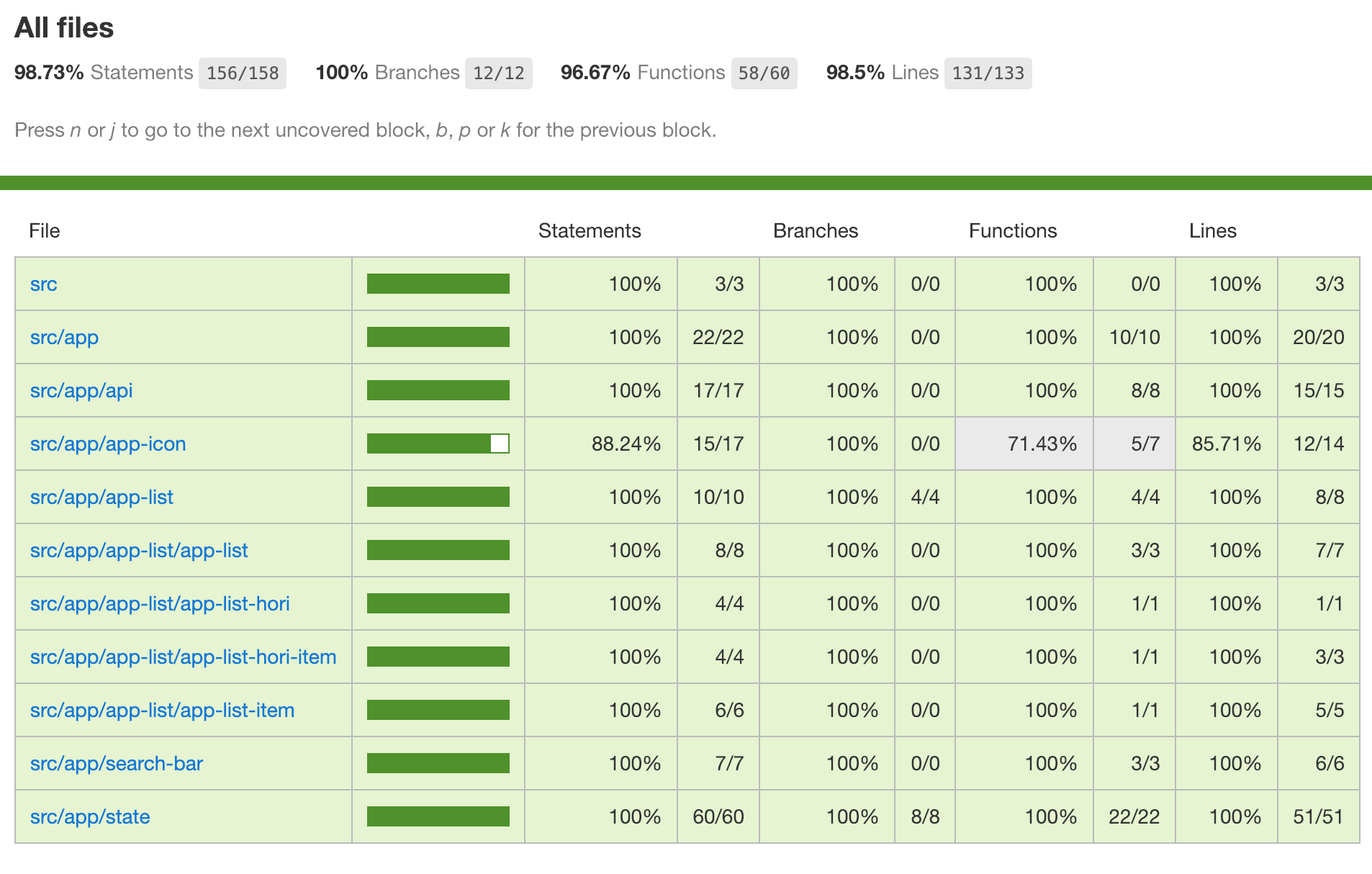Click the 5/7 functions cell
Screen dimensions: 1372x874
click(1134, 444)
